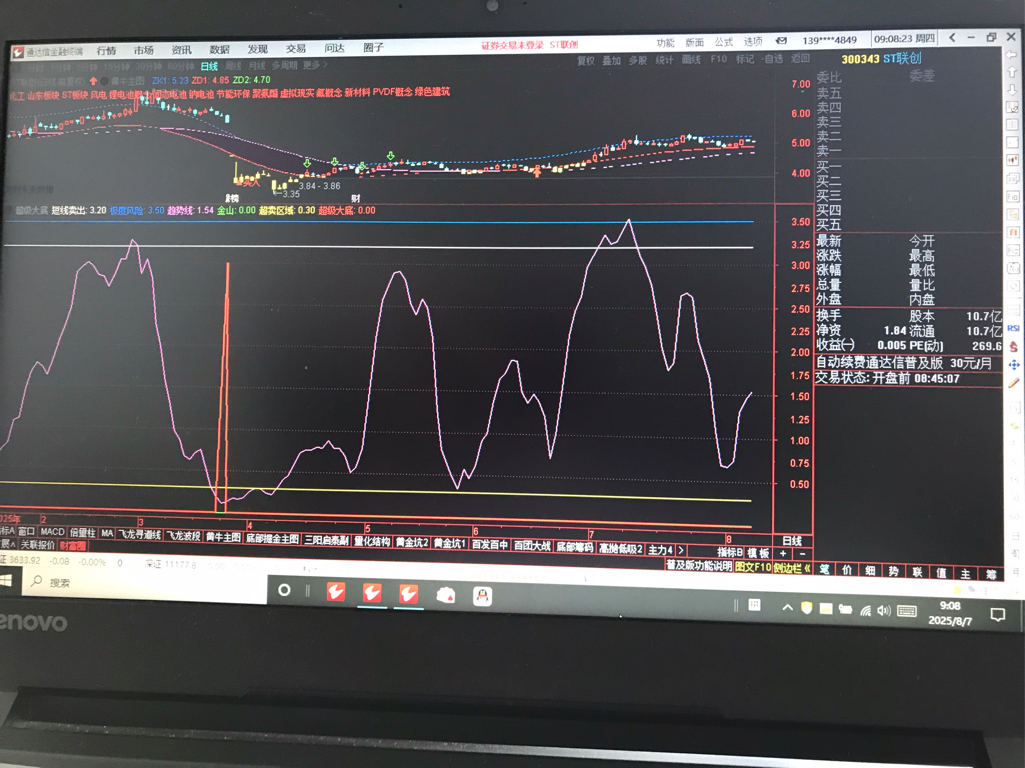Open the 选项 settings option
Screen dimensions: 1025x768
coord(753,41)
